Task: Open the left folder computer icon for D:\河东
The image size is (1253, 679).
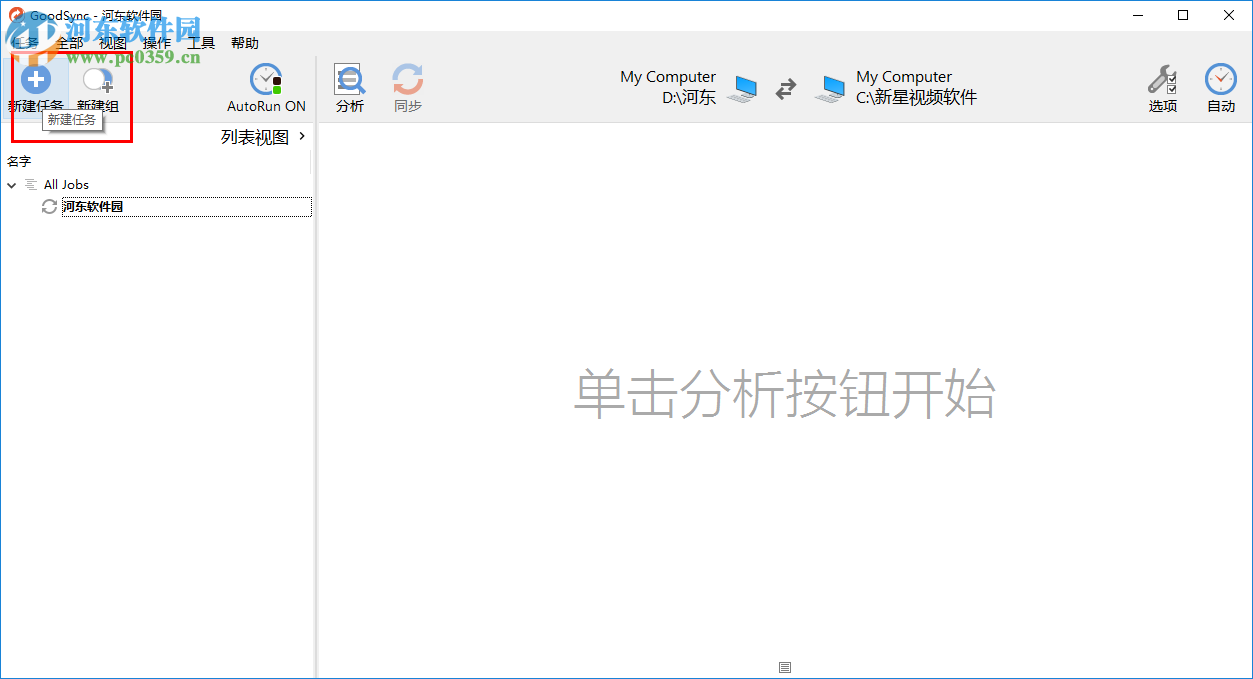Action: point(741,89)
